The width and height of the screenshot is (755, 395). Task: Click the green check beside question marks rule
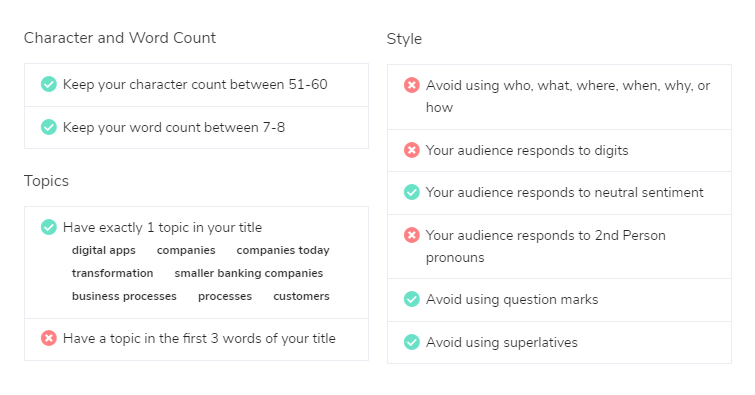pos(412,299)
